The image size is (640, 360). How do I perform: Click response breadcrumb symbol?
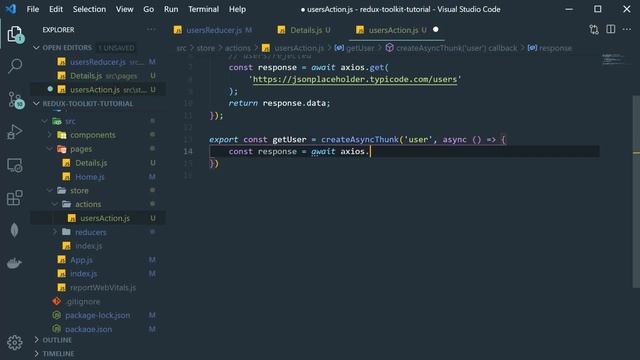pos(549,48)
